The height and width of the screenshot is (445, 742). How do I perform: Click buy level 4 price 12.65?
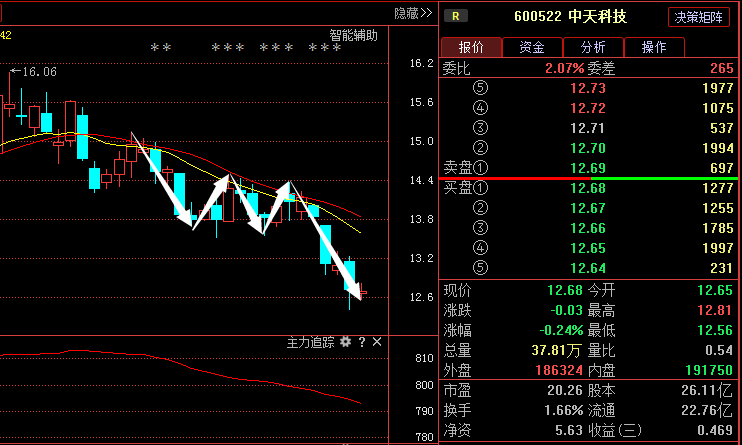(x=588, y=249)
